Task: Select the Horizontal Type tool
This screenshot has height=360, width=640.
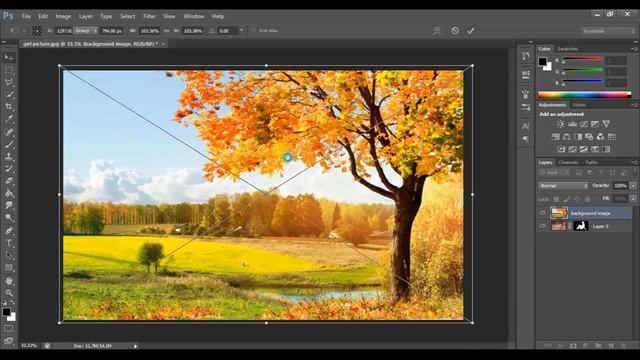Action: tap(9, 243)
